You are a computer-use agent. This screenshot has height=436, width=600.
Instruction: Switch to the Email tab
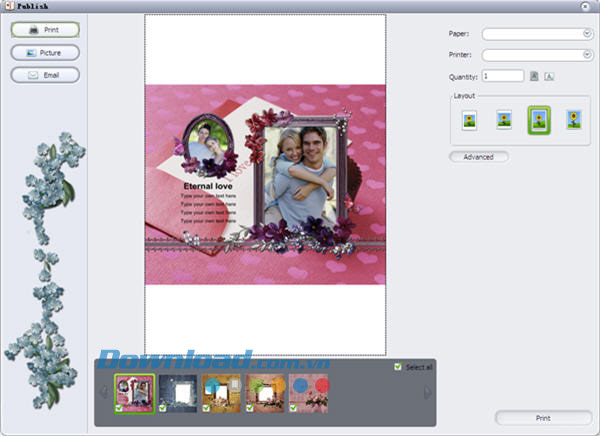pos(45,75)
